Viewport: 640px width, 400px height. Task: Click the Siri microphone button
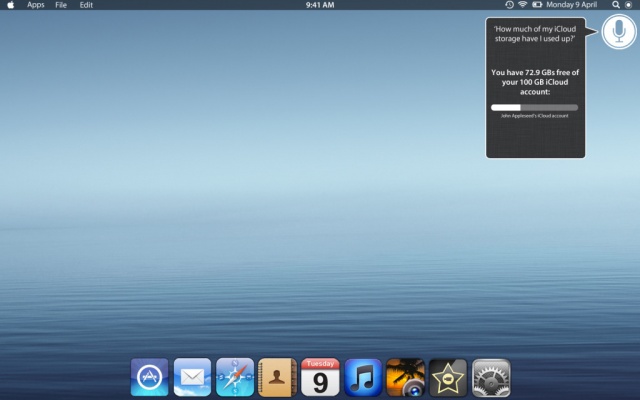(619, 33)
